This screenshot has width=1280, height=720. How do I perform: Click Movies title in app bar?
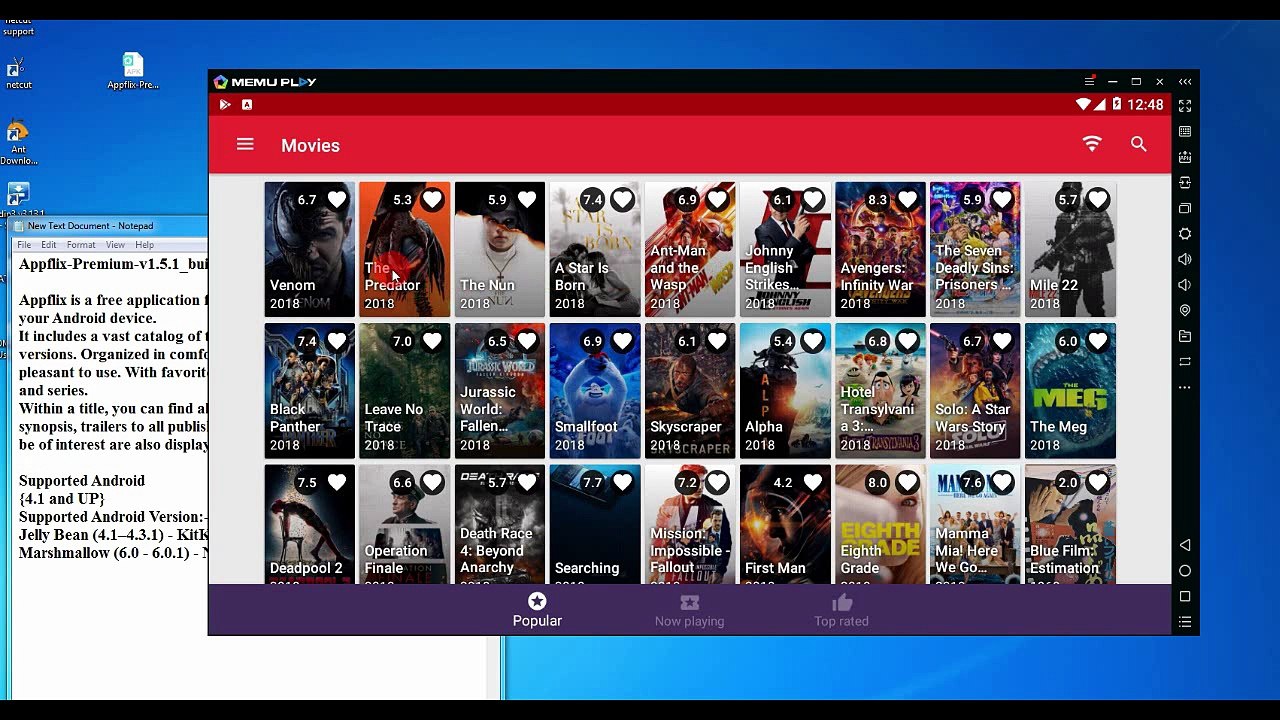[310, 146]
